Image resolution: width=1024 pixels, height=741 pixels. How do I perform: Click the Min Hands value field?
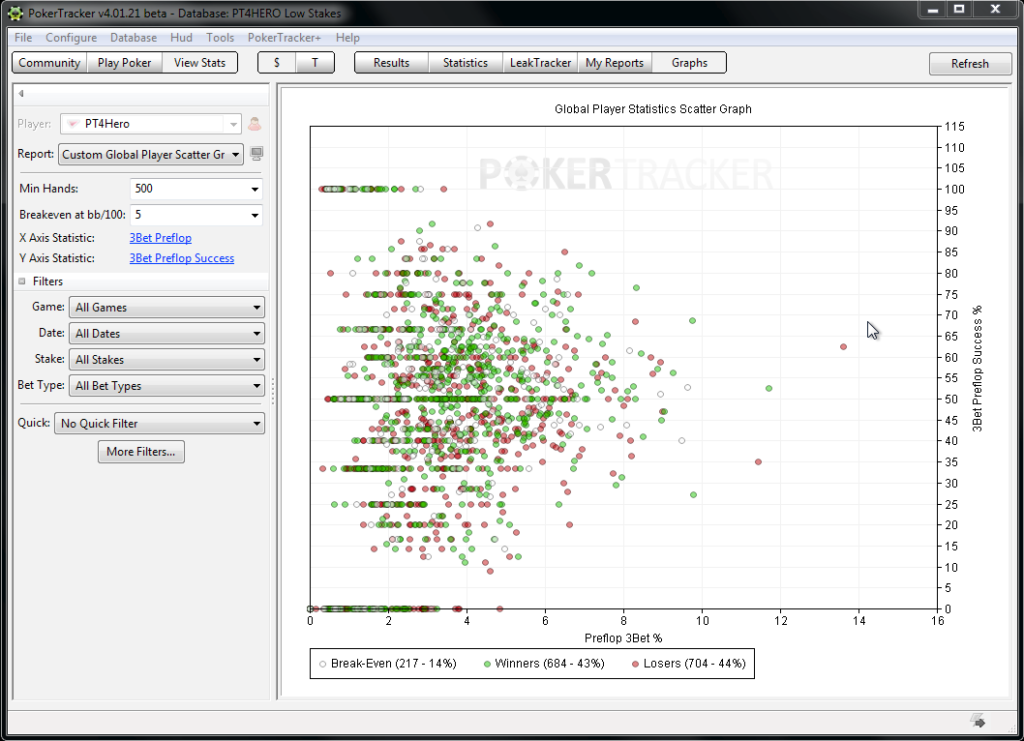point(189,189)
